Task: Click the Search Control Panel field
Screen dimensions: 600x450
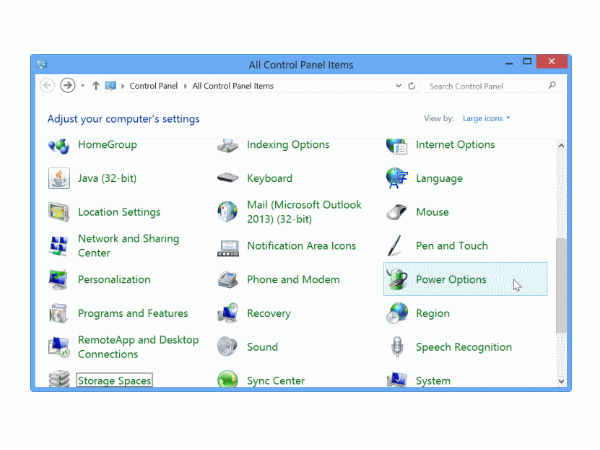Action: point(485,86)
